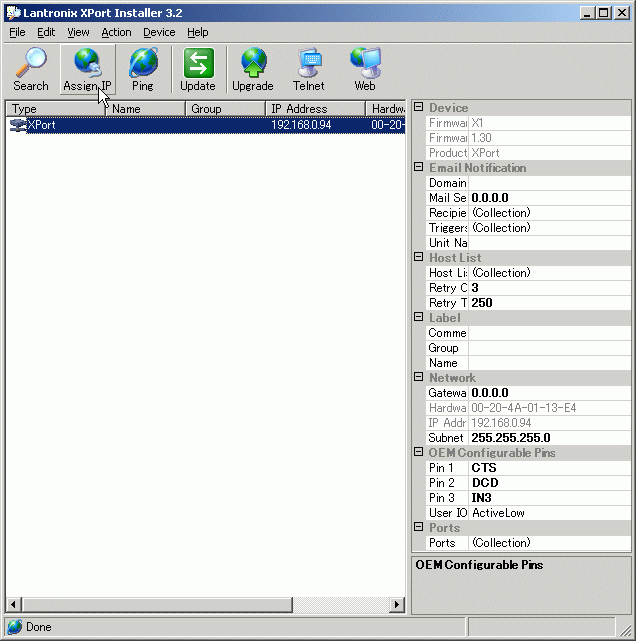This screenshot has width=636, height=641.
Task: Edit the Unit Name property field
Action: (x=549, y=243)
